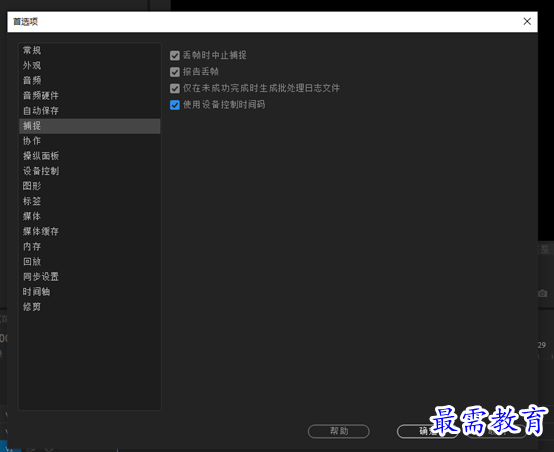The height and width of the screenshot is (452, 554).
Task: Switch to 媒体缓存 settings
Action: click(90, 232)
